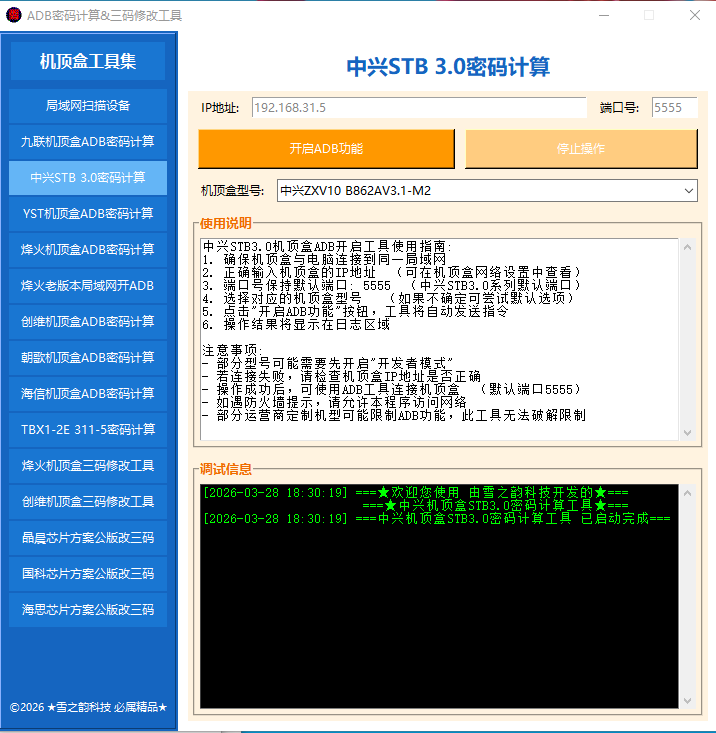Viewport: 716px width, 733px height.
Task: Click inside the 使用说明 text area
Action: point(439,339)
